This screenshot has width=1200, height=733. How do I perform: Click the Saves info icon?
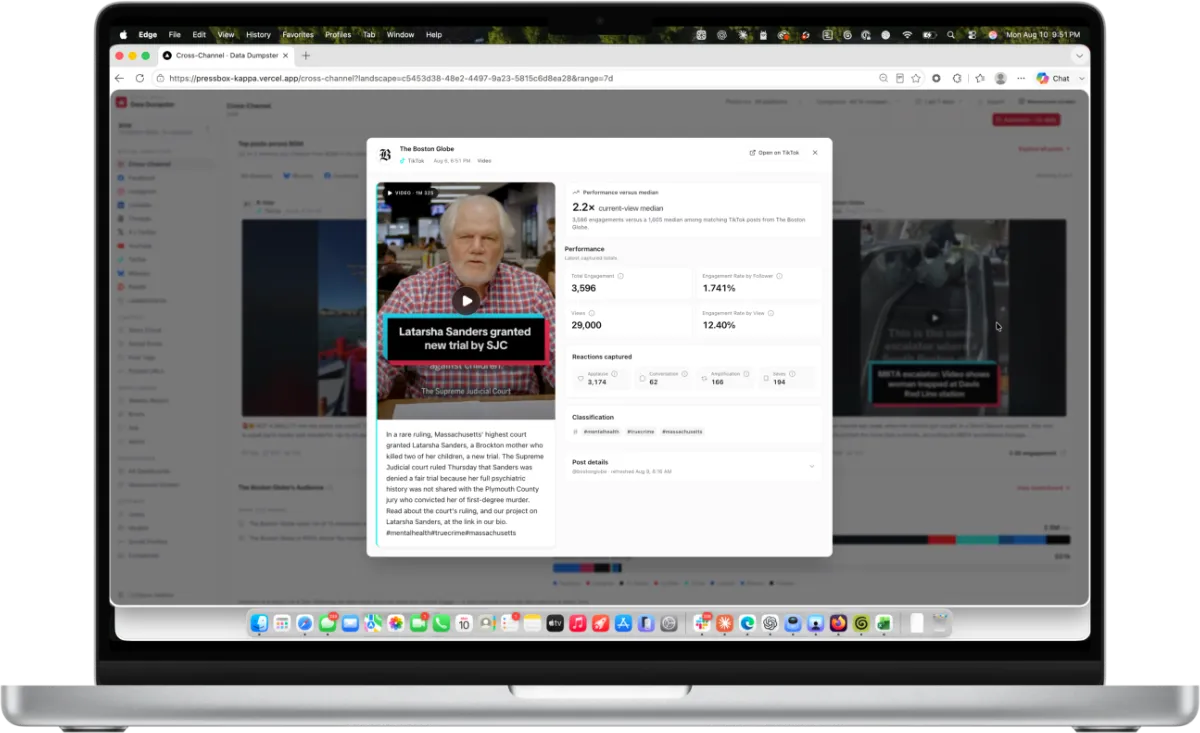pos(792,374)
